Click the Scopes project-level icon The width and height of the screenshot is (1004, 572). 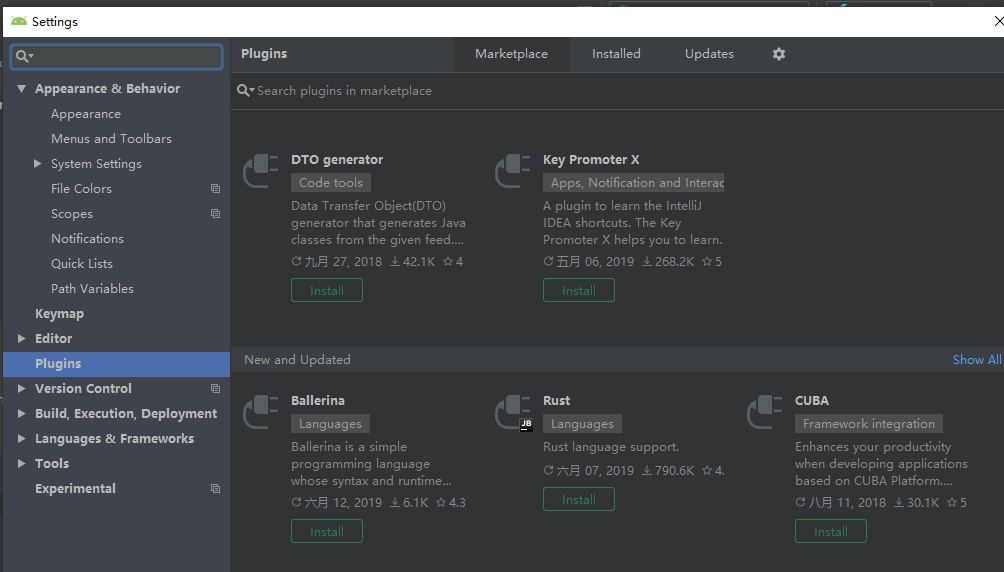[215, 214]
